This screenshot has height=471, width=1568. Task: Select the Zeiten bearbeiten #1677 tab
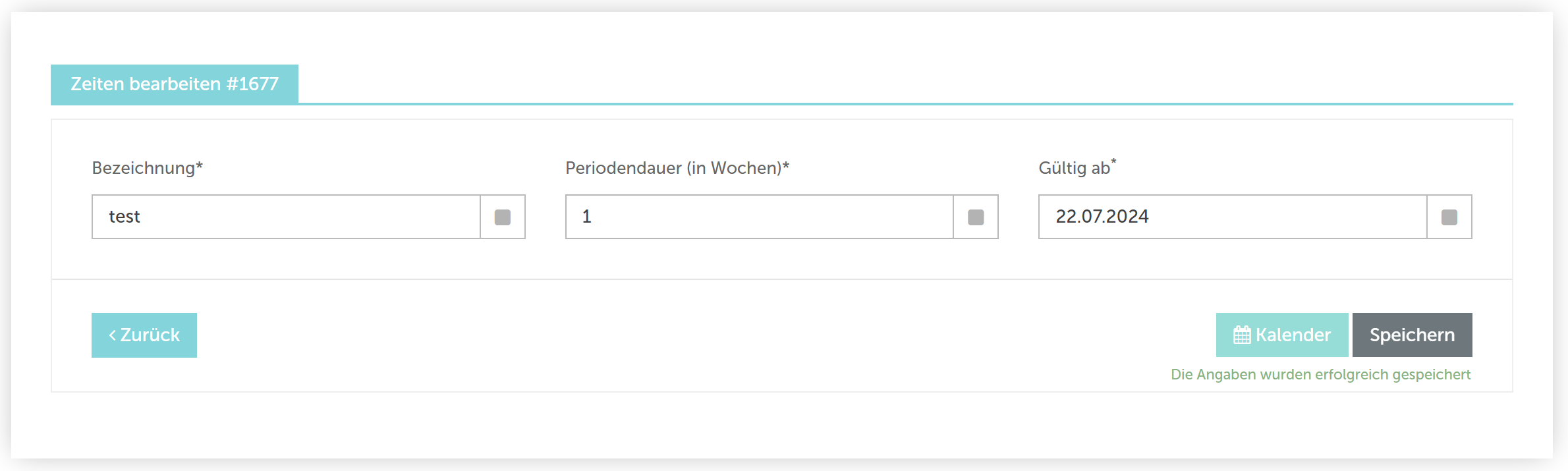pos(175,84)
